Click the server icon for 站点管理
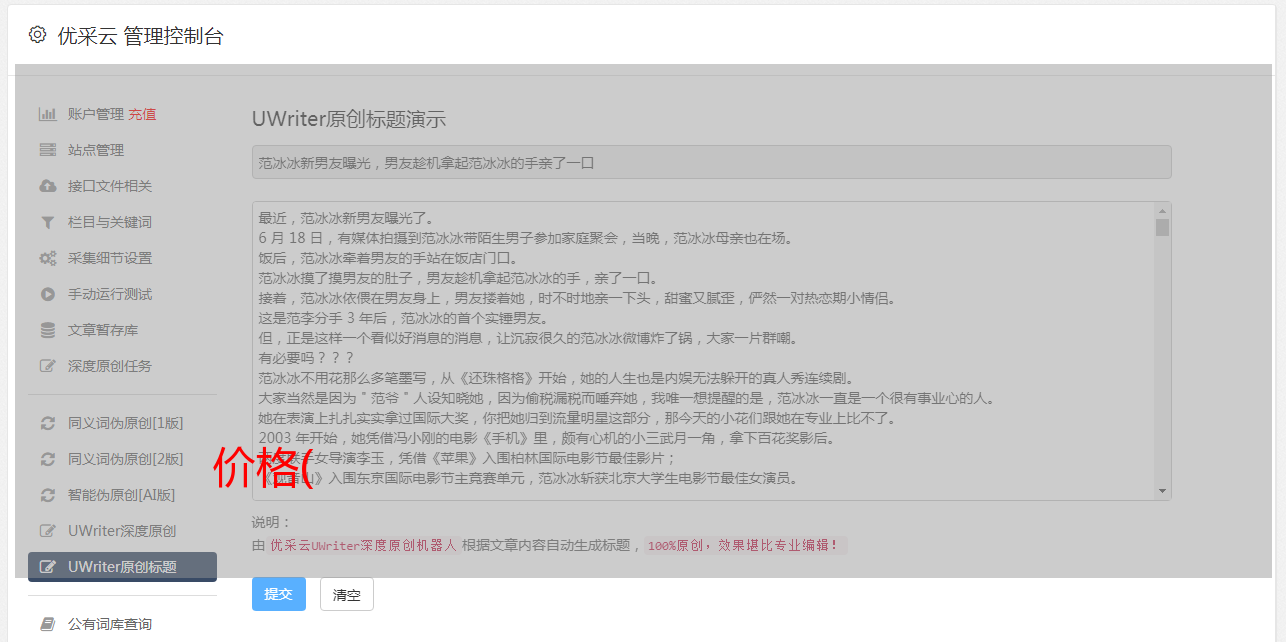 coord(47,150)
